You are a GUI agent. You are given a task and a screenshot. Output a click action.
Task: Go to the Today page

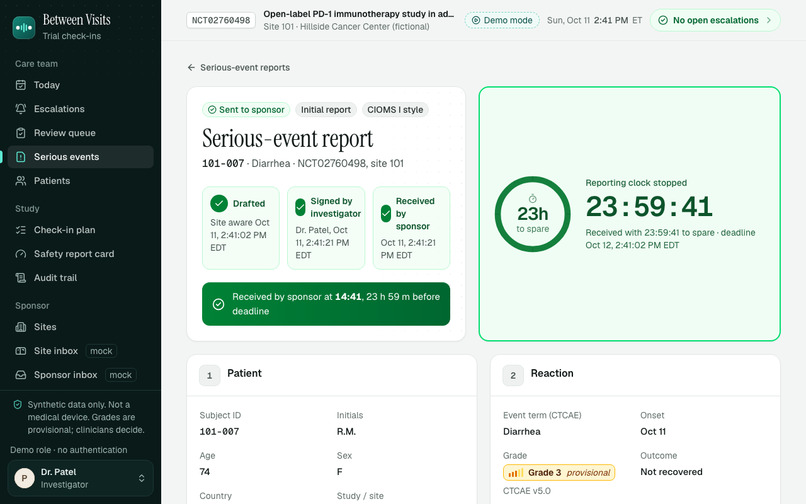point(80,85)
